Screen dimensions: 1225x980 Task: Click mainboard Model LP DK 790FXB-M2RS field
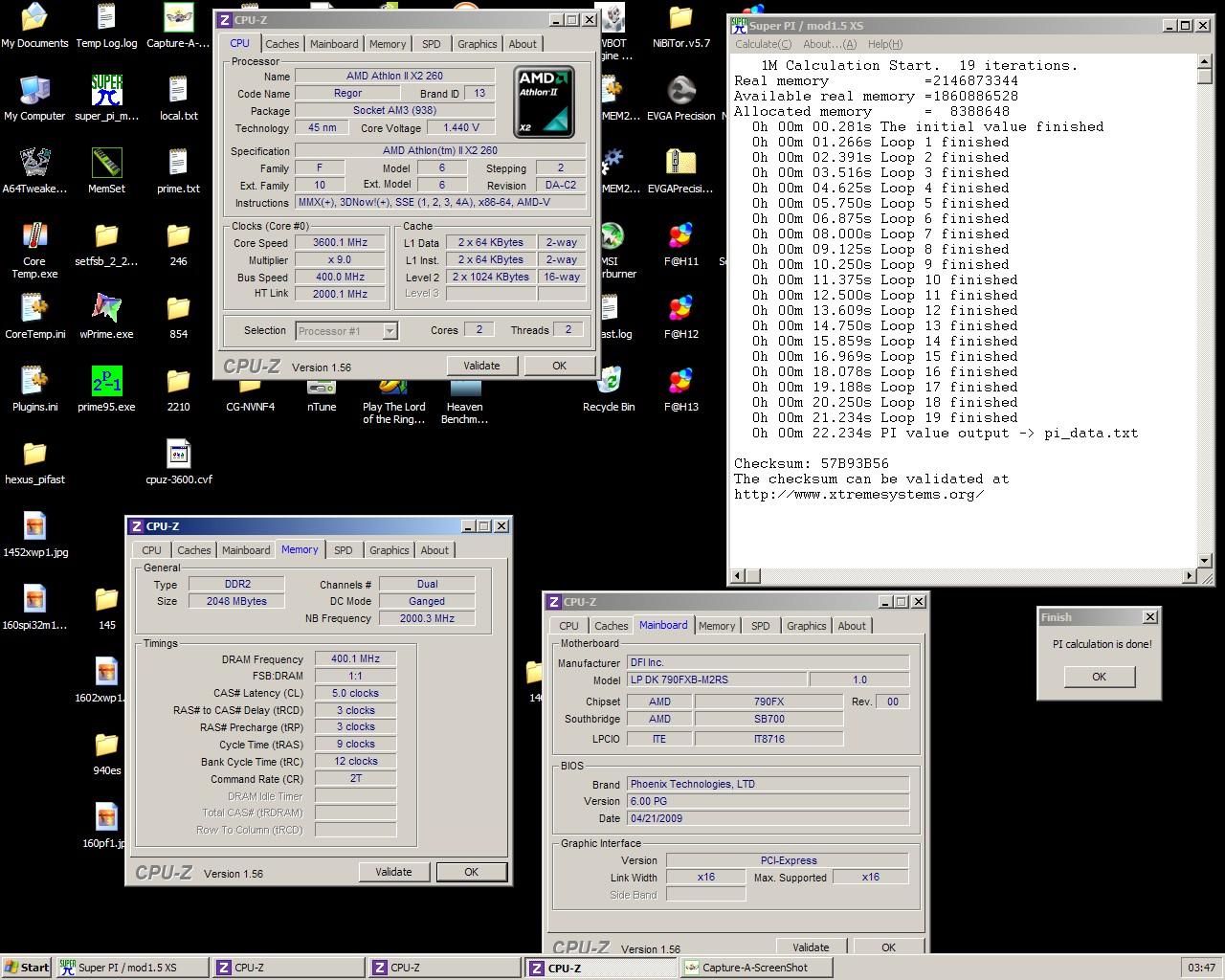[717, 679]
